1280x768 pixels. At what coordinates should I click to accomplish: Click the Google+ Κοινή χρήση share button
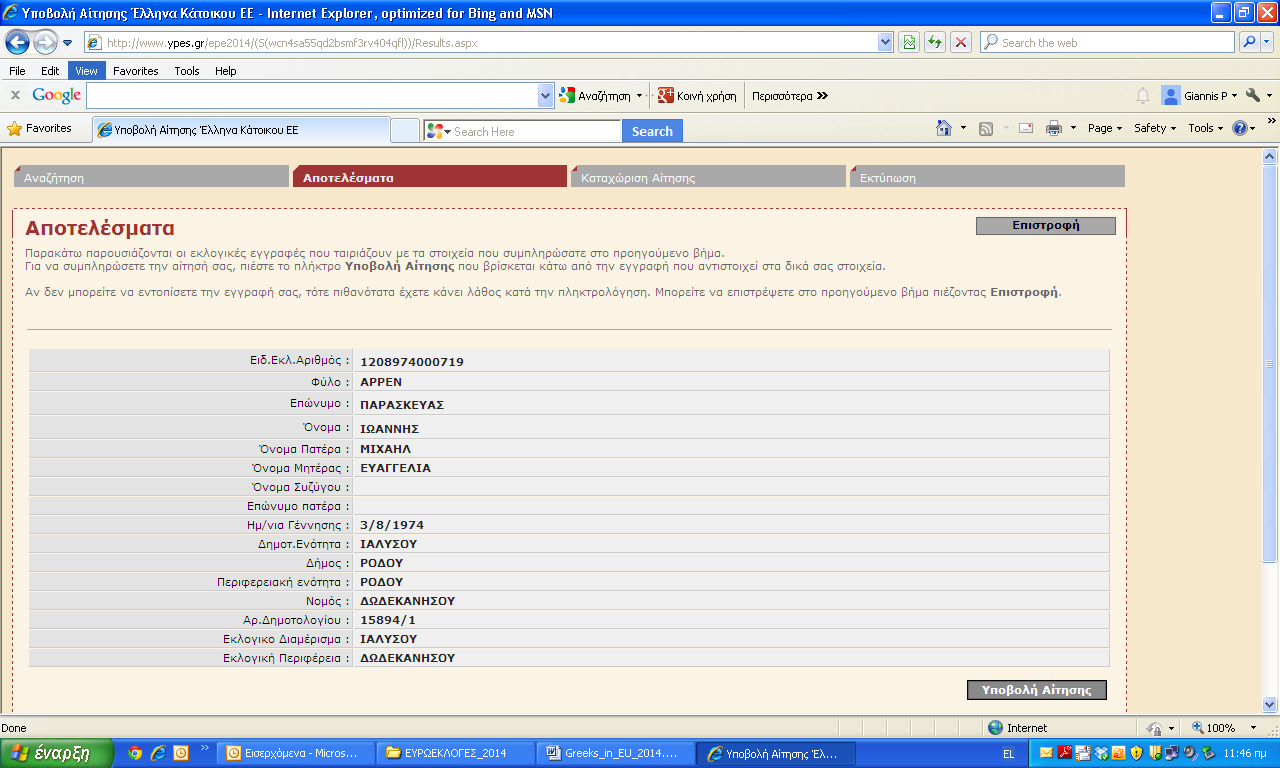click(x=697, y=96)
